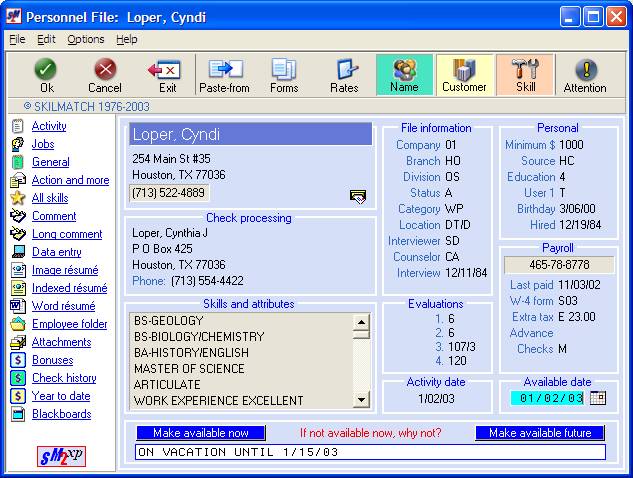Viewport: 633px width, 478px height.
Task: Open the Word résumé sidebar link
Action: (x=63, y=306)
